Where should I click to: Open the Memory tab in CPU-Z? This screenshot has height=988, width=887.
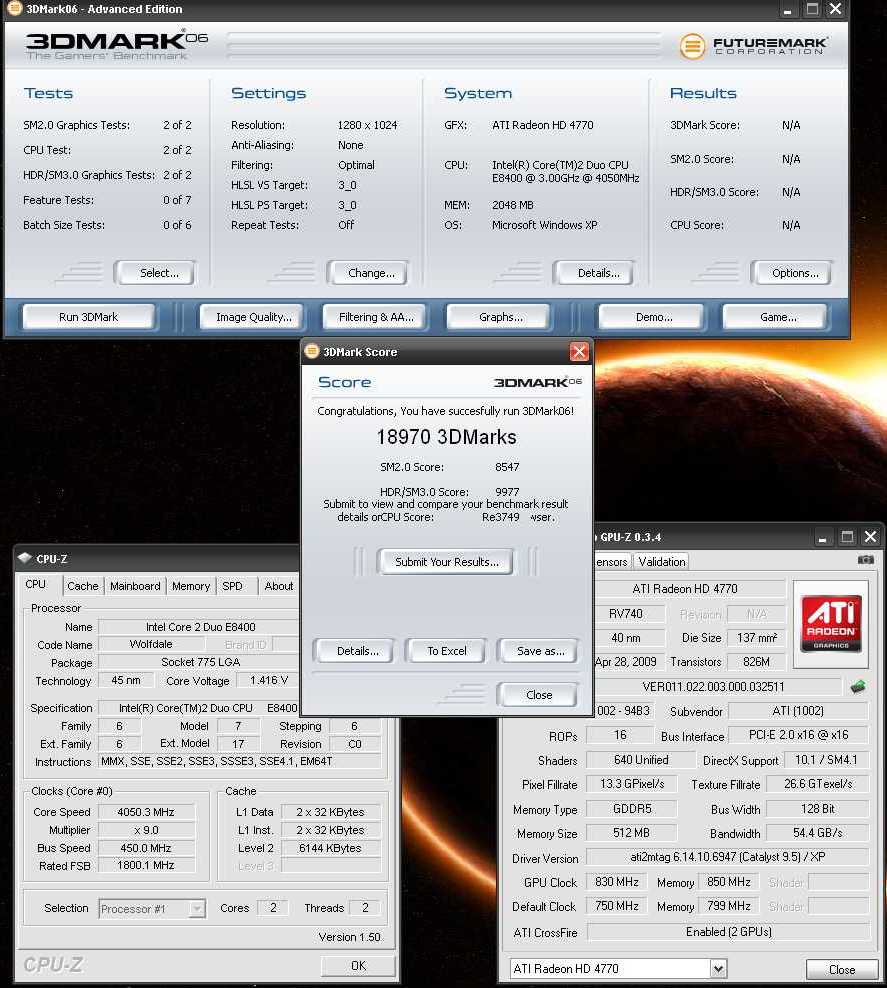191,586
